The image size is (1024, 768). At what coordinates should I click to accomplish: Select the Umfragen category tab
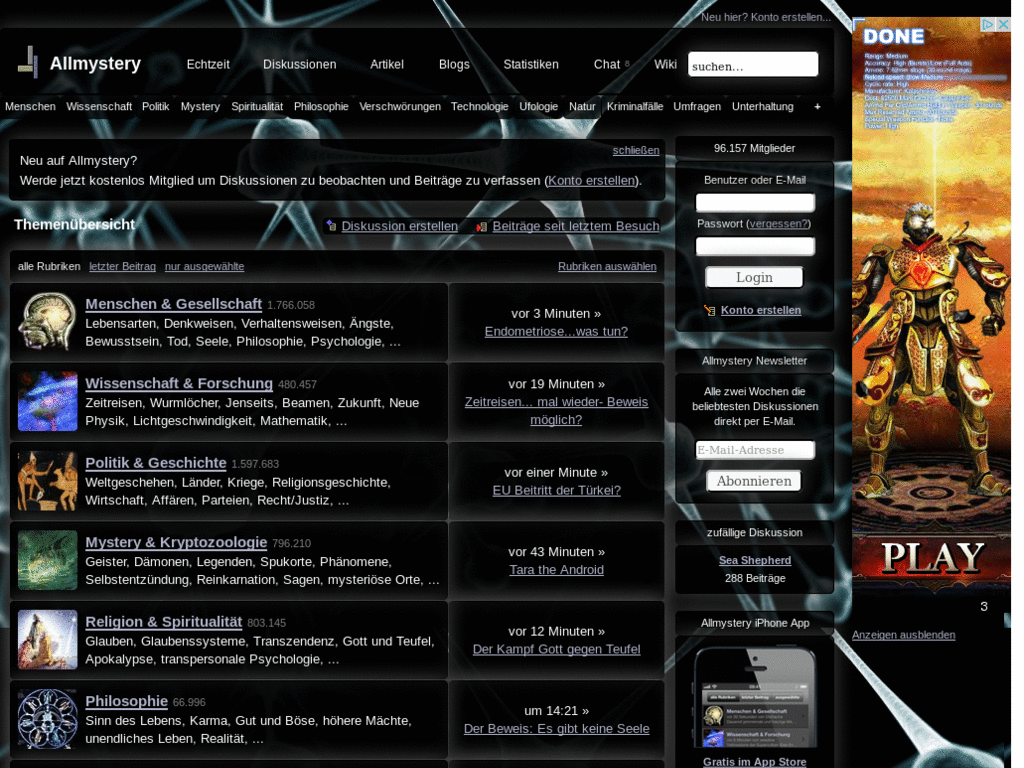point(697,106)
